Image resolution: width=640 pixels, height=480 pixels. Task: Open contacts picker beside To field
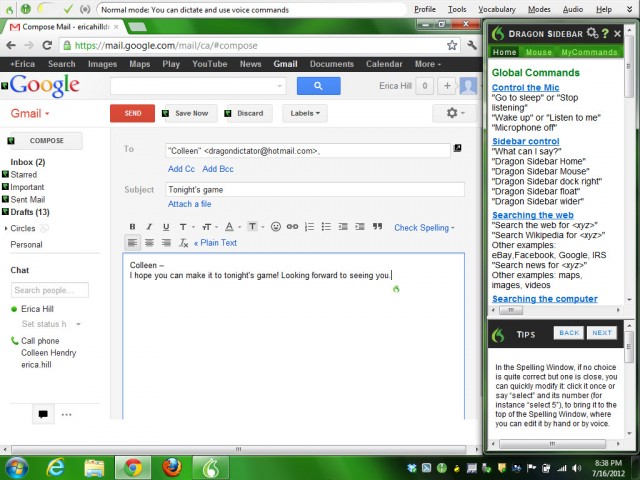(x=458, y=148)
